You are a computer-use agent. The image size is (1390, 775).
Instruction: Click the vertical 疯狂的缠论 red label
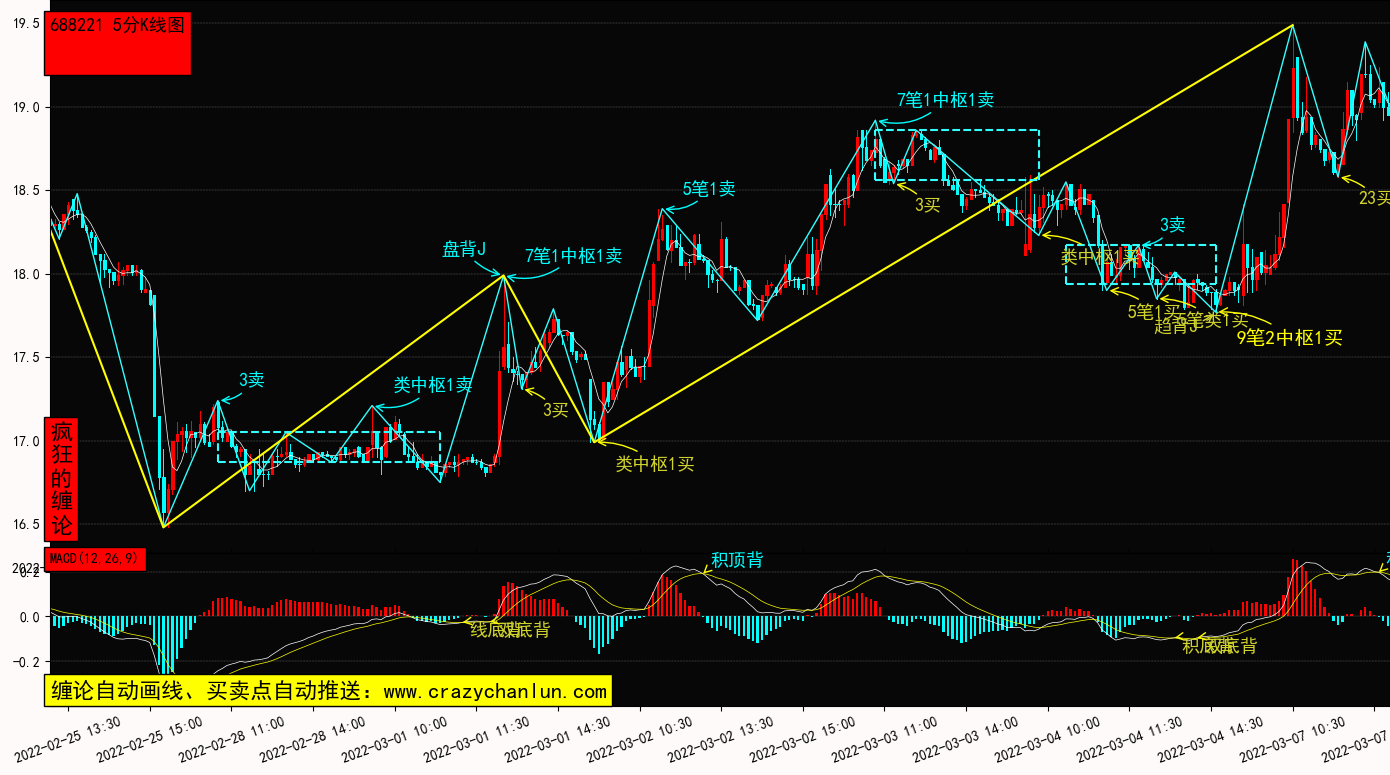coord(62,478)
